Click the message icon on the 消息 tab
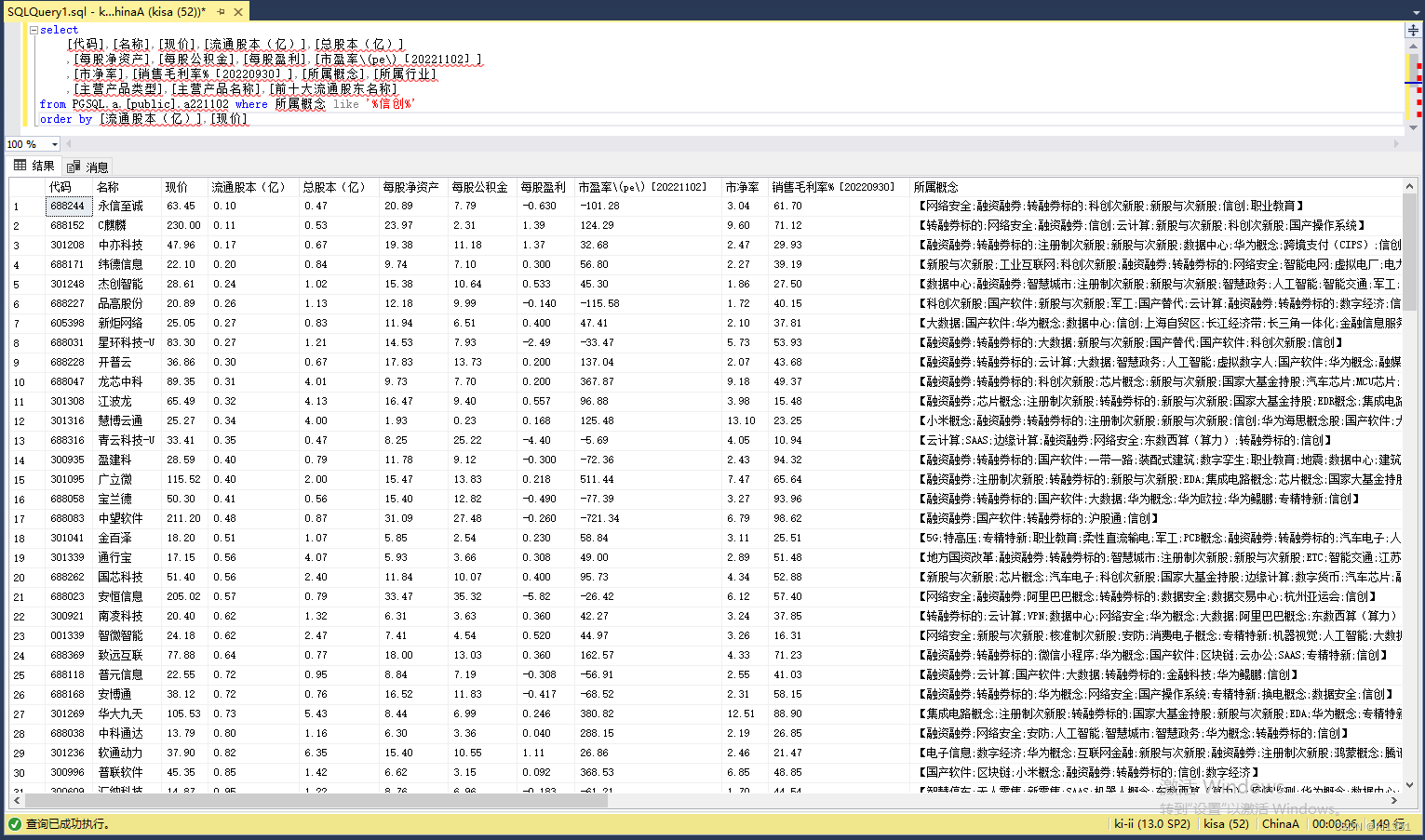The image size is (1425, 840). (74, 166)
